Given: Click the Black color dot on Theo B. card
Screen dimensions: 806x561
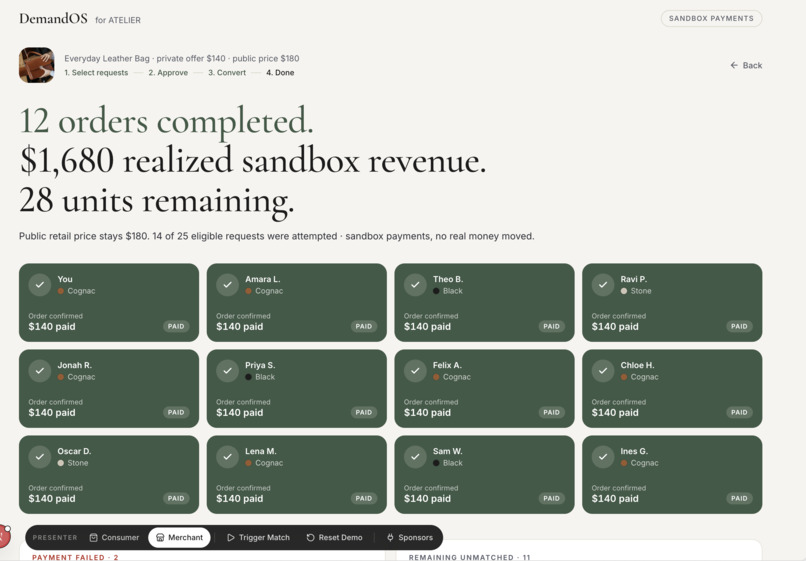Looking at the screenshot, I should point(436,291).
